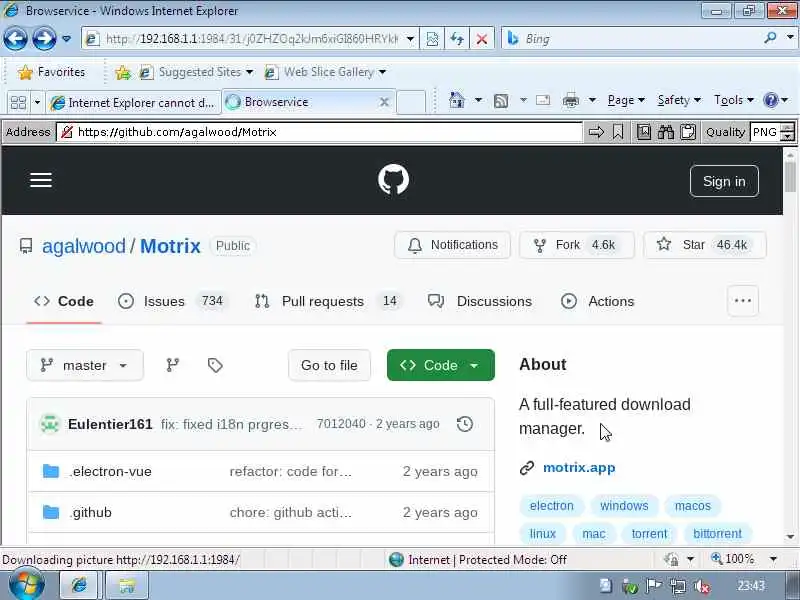The height and width of the screenshot is (600, 800).
Task: Open the recent pages dropdown arrow
Action: tap(66, 38)
